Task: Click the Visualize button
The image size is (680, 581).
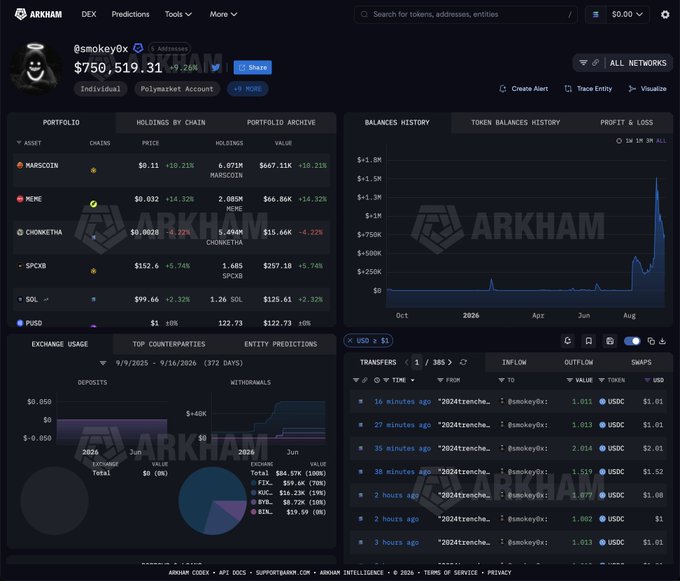Action: pos(647,88)
